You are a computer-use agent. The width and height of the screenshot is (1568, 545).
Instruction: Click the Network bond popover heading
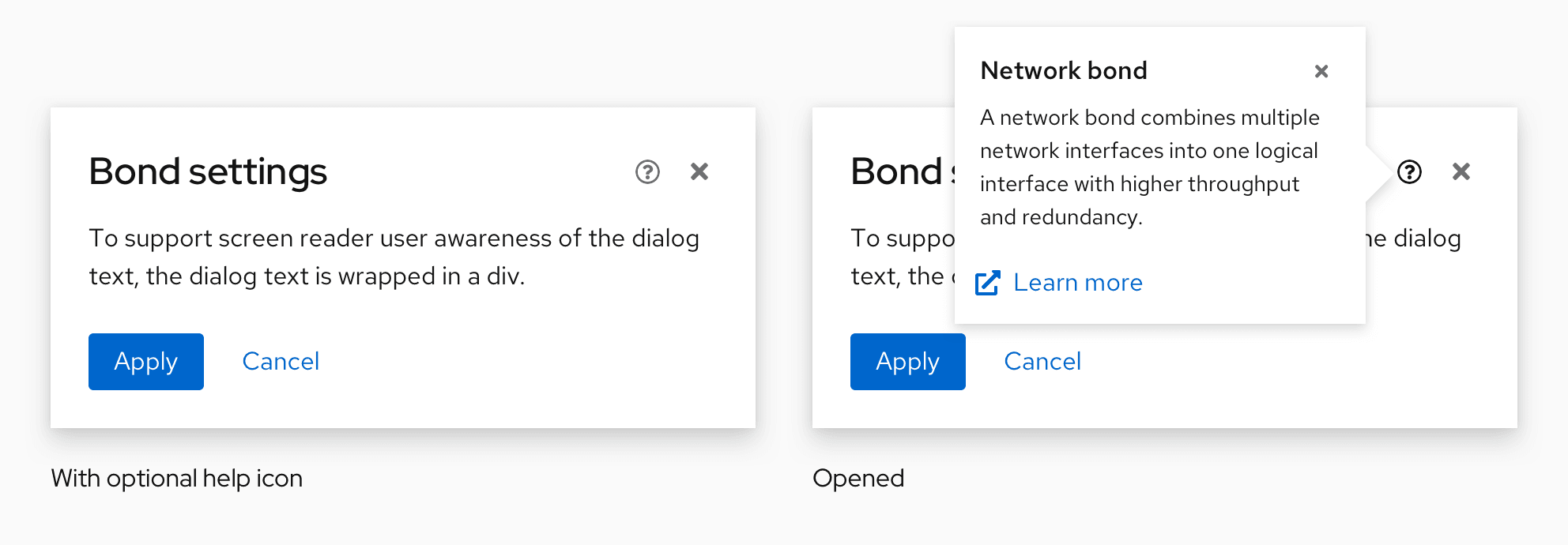(1063, 71)
